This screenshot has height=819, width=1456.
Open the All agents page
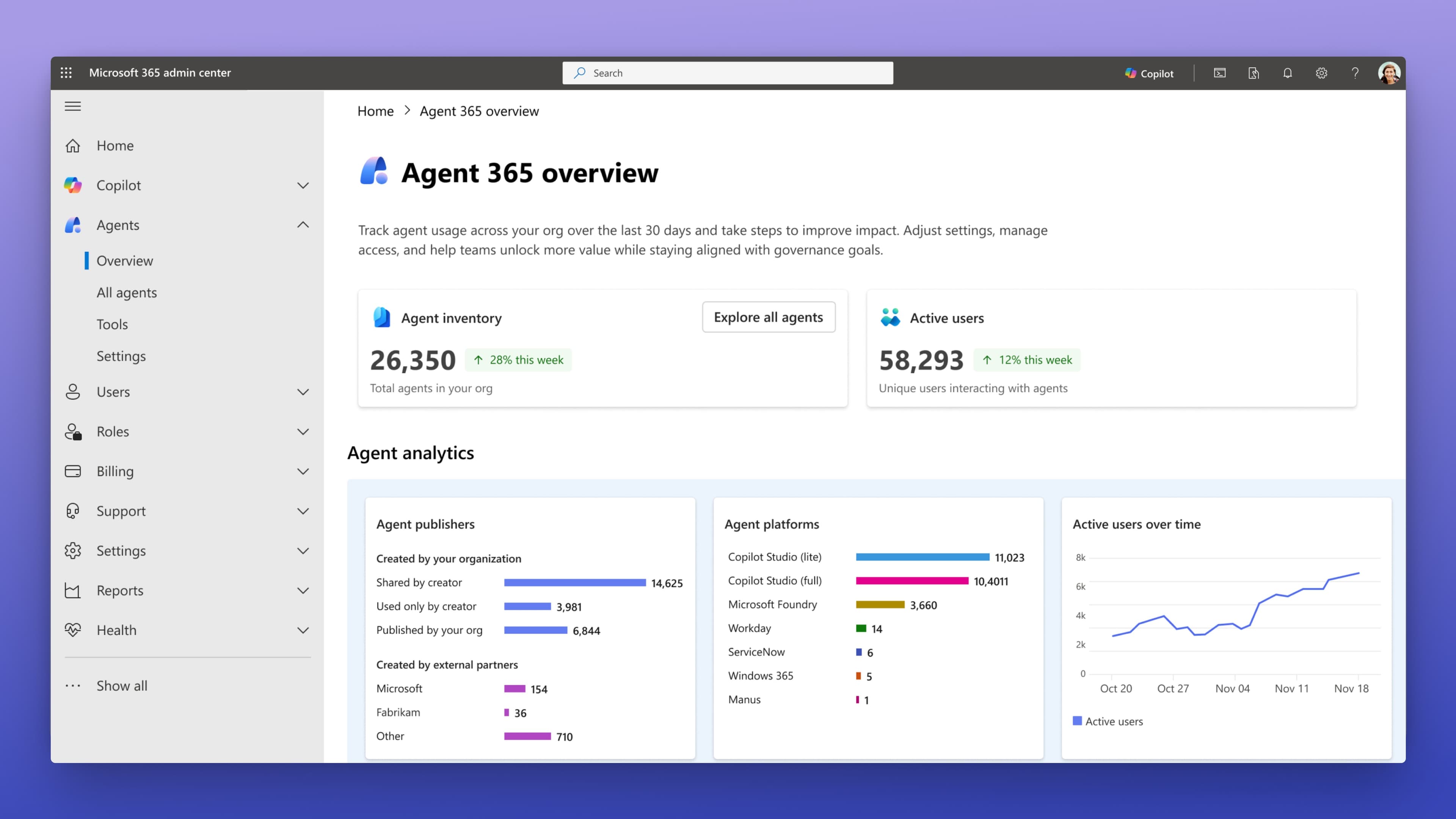tap(127, 292)
